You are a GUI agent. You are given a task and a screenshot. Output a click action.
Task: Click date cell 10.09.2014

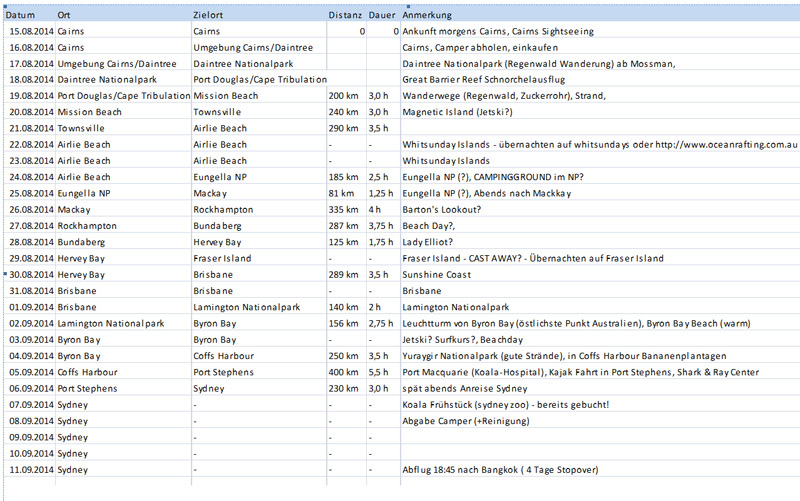pos(31,454)
